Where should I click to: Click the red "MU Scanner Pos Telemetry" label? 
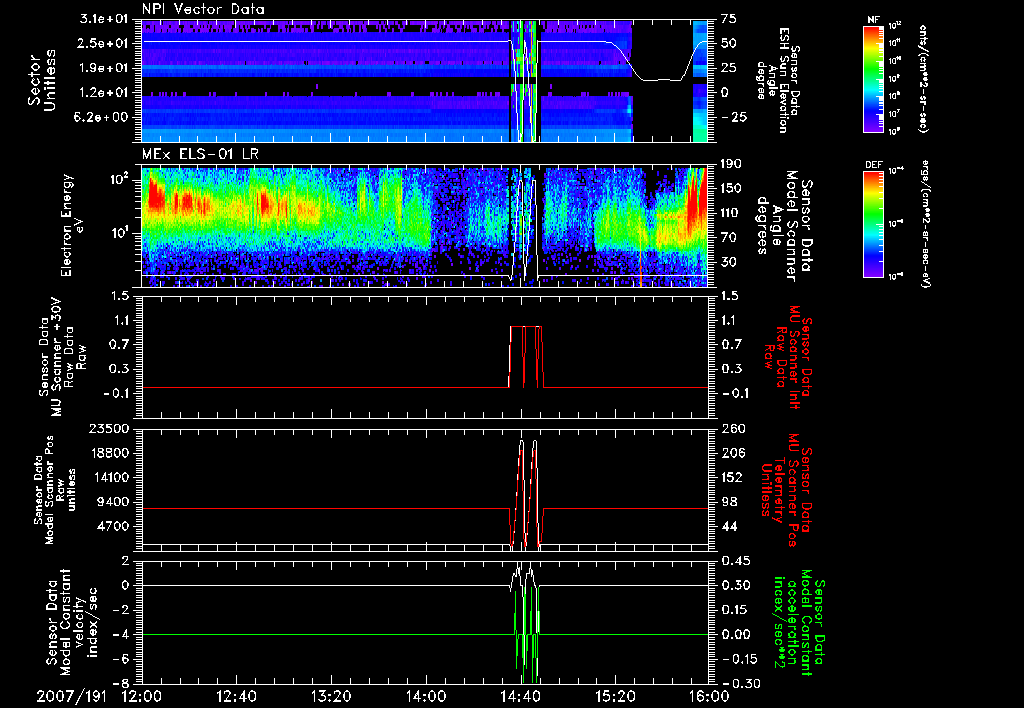[x=786, y=491]
